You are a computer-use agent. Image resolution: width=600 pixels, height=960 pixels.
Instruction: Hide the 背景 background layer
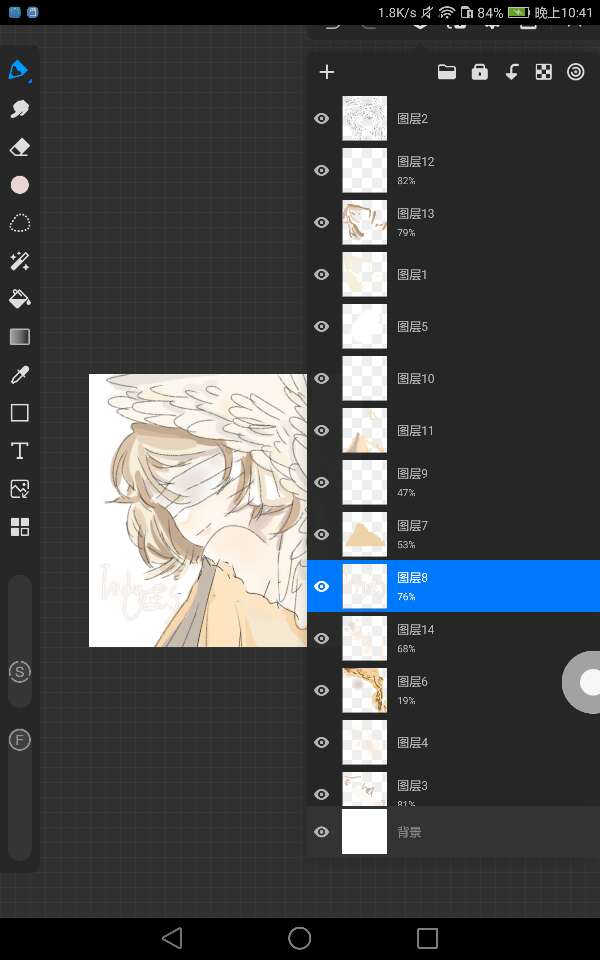click(321, 832)
